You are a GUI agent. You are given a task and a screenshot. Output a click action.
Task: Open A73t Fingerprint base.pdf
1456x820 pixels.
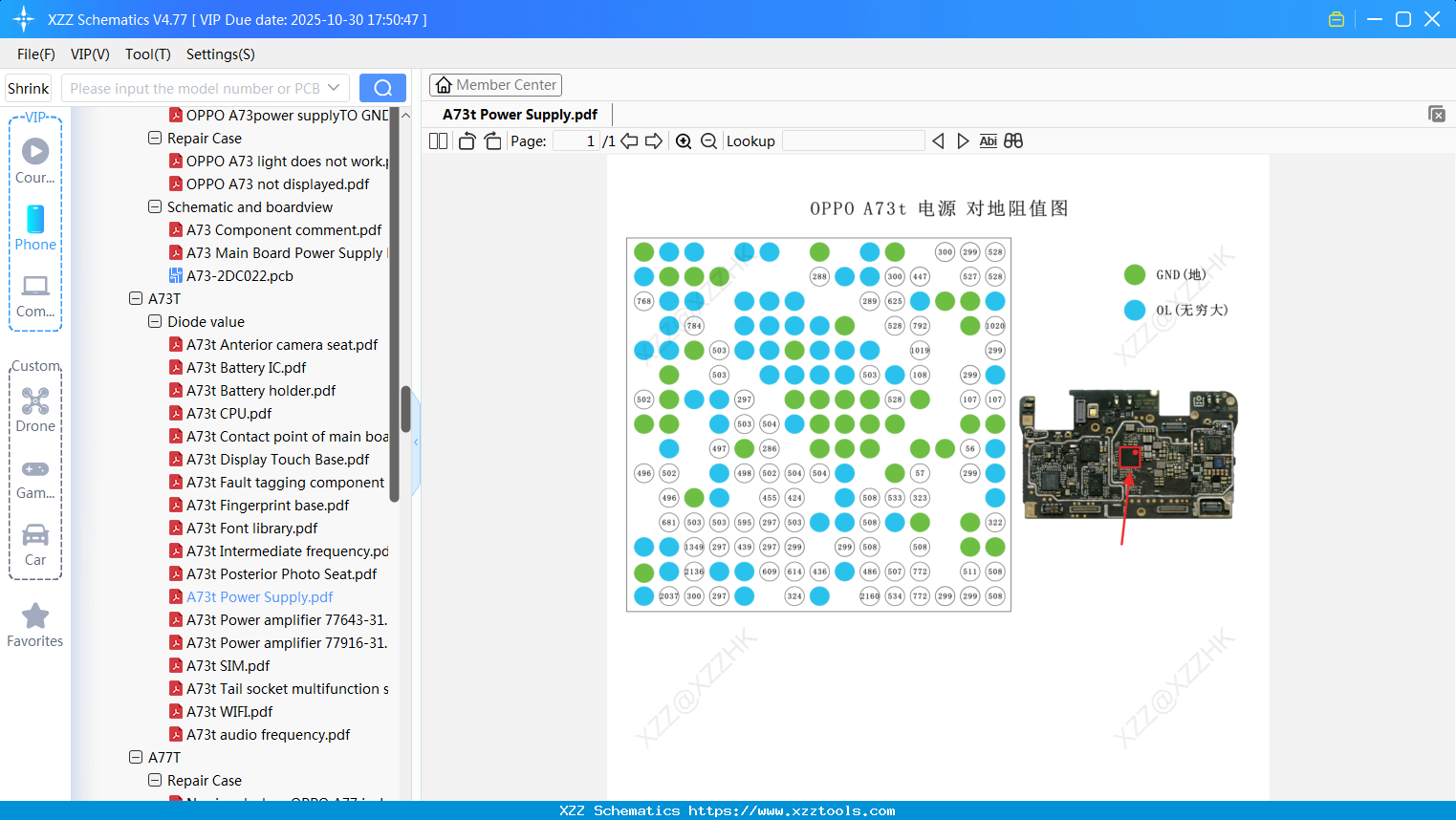click(x=267, y=506)
